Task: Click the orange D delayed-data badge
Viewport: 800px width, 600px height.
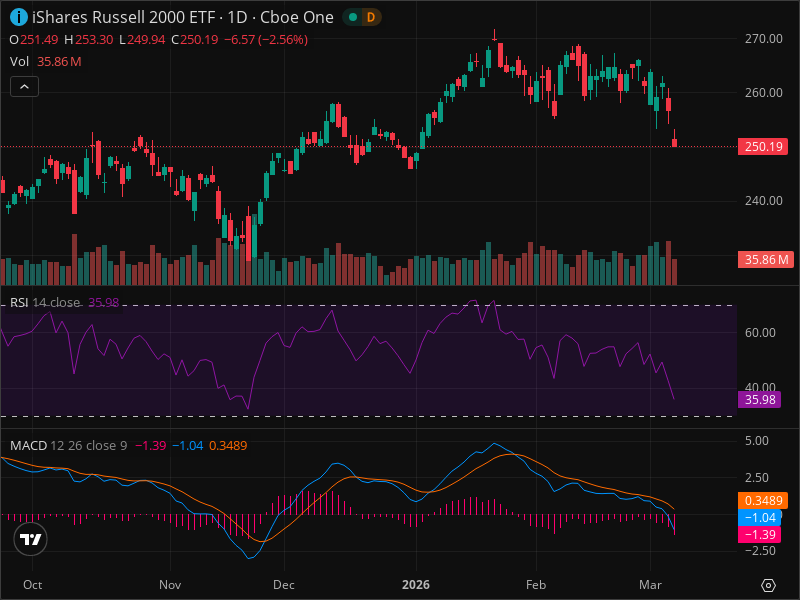Action: [x=371, y=17]
